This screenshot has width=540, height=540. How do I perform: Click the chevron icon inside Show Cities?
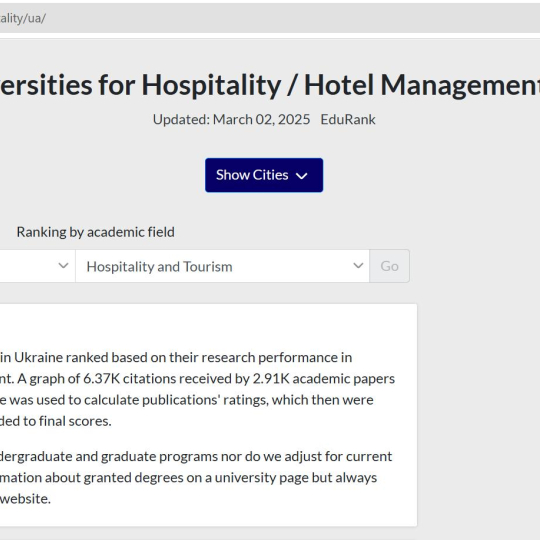(301, 176)
